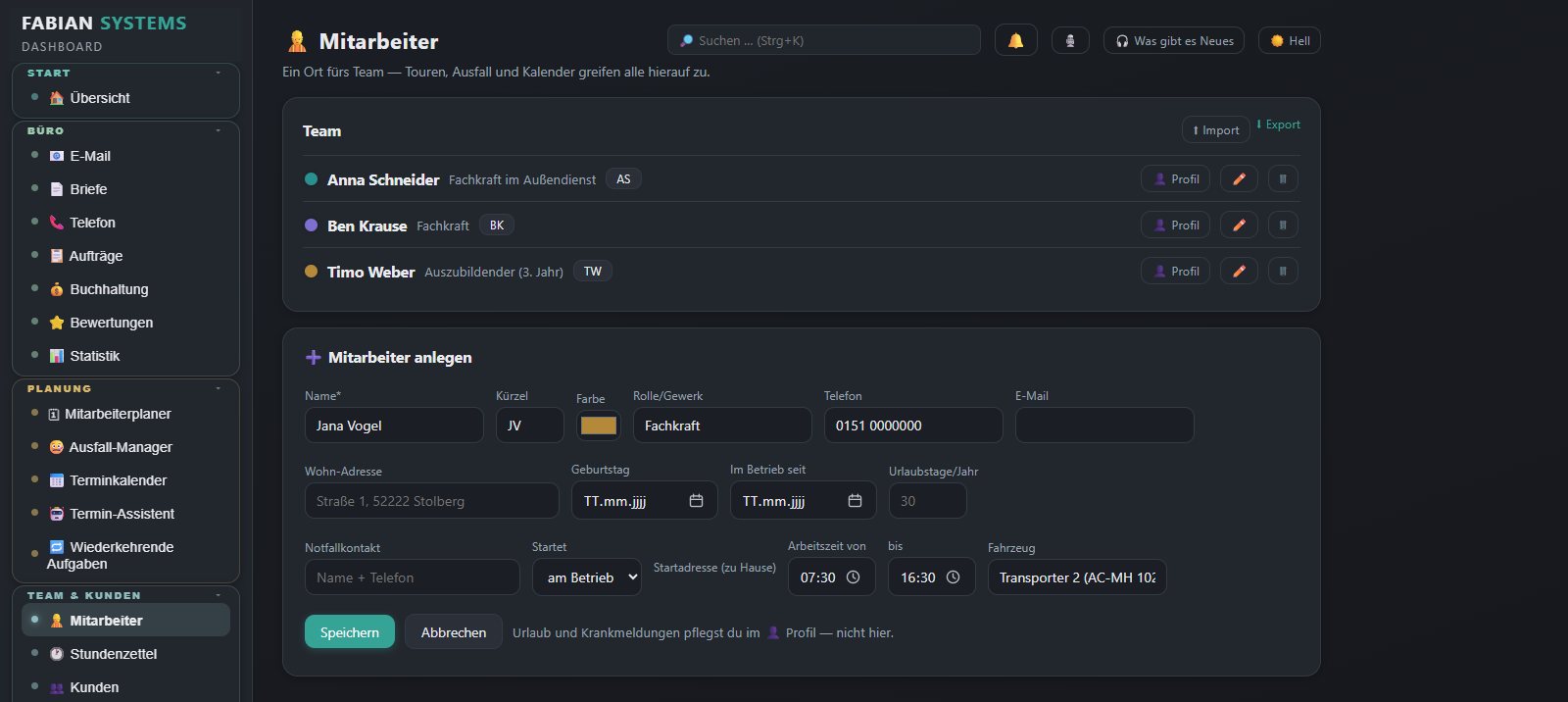Open Statistik in the sidebar
The image size is (1568, 702).
(x=125, y=356)
